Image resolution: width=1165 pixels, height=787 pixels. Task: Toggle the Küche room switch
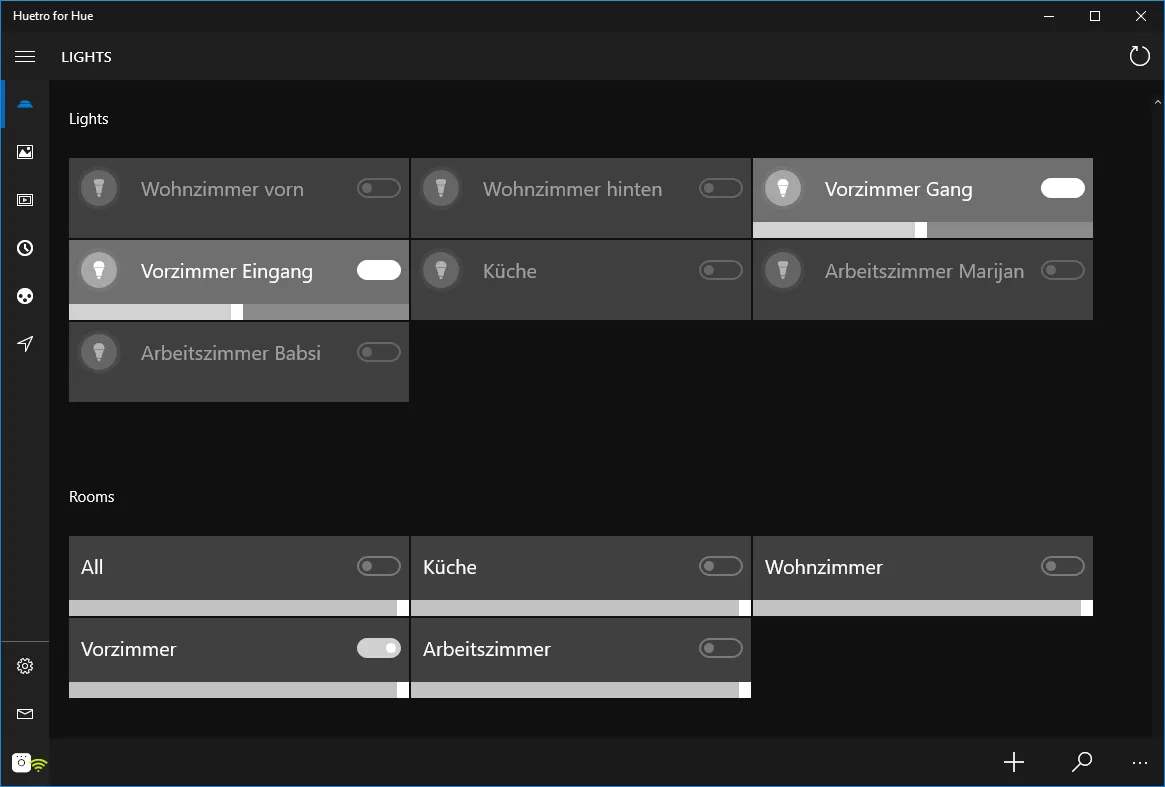pos(721,566)
